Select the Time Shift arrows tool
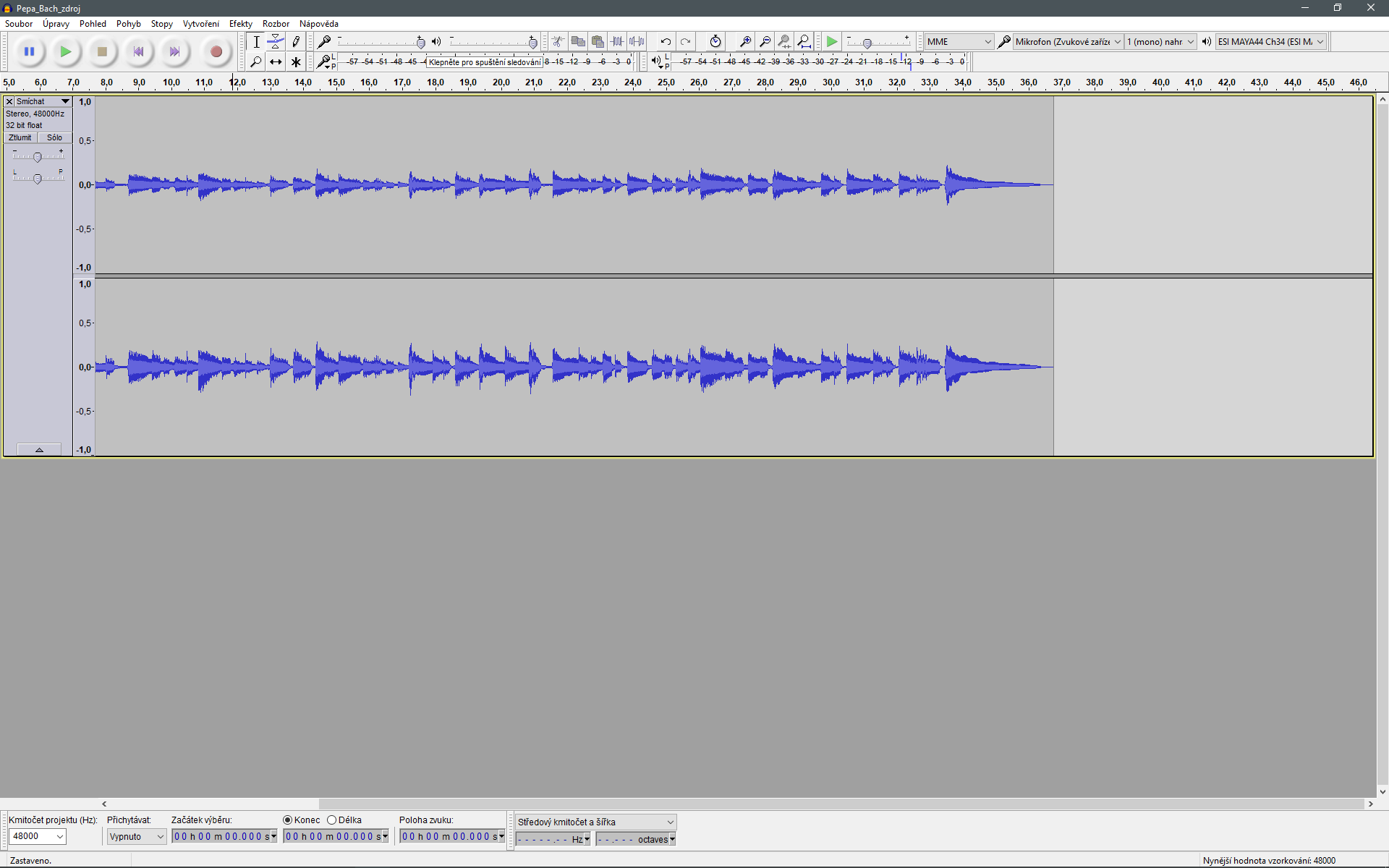Screen dimensions: 1389x868 [276, 62]
